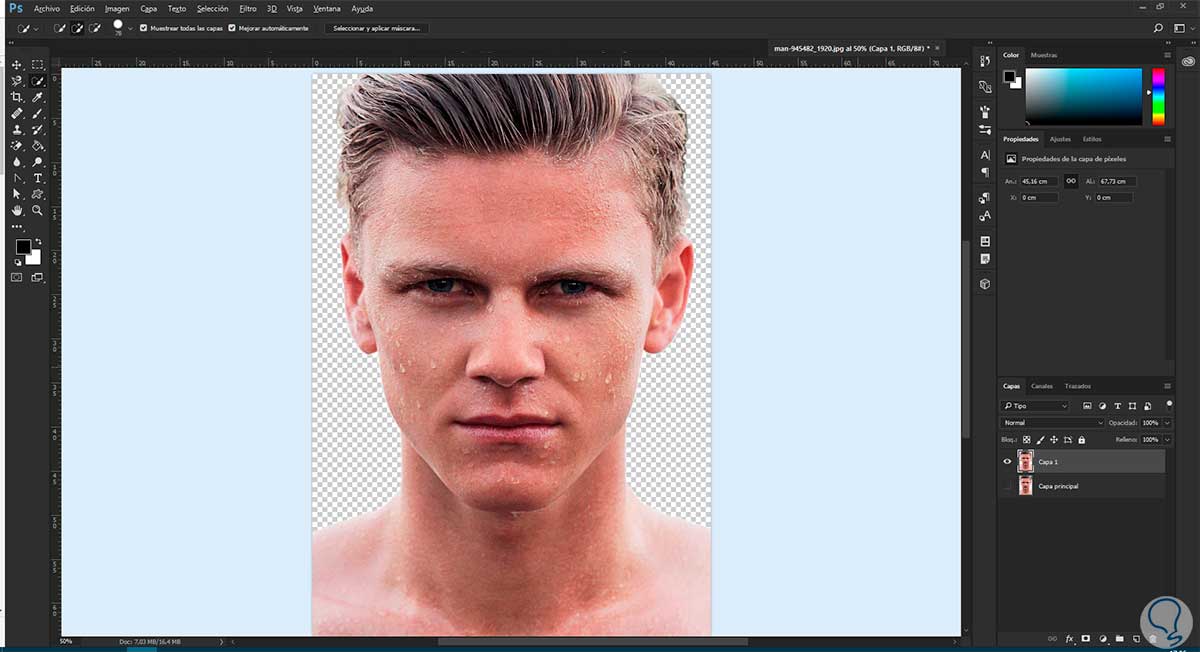1200x652 pixels.
Task: Select the Zoom tool
Action: (37, 211)
